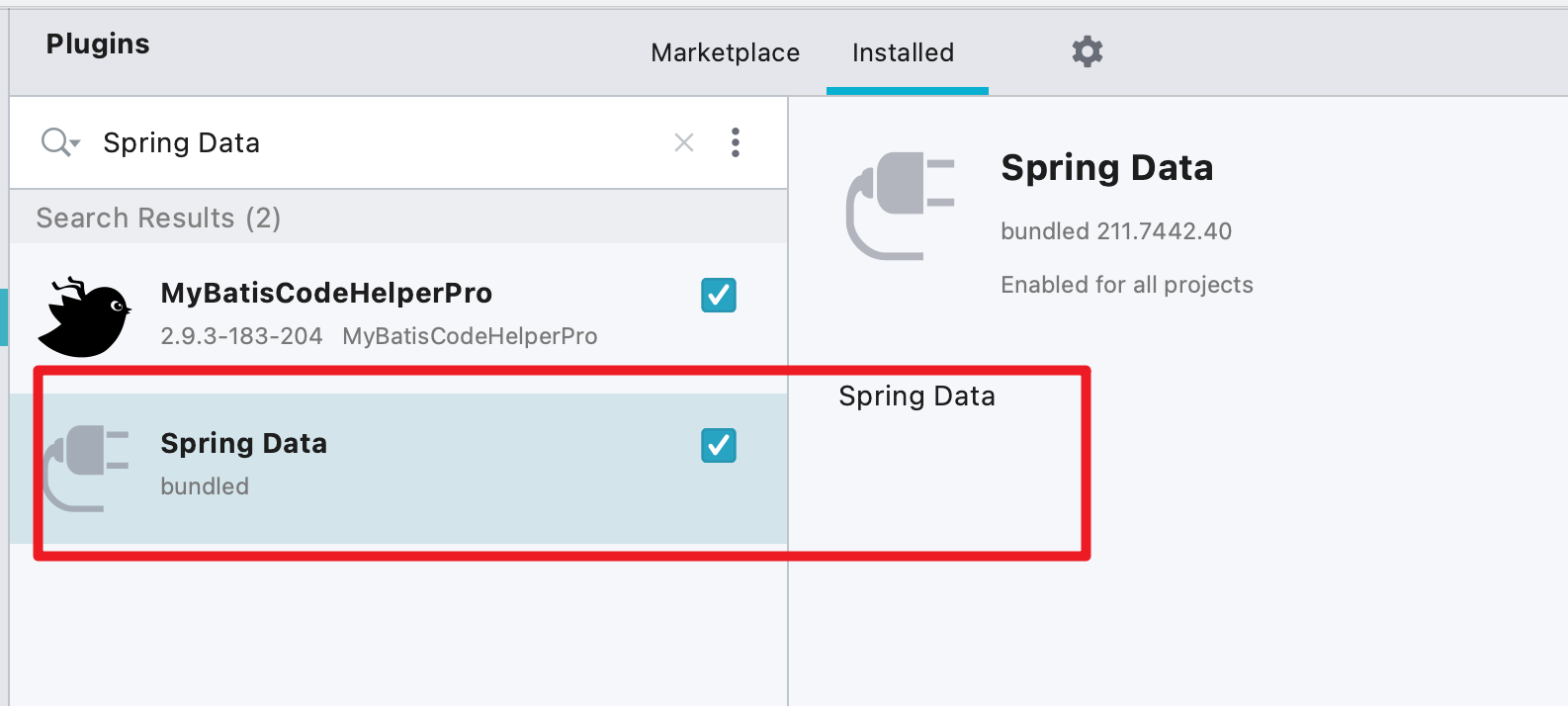Open the three-dot options menu beside search
Image resolution: width=1568 pixels, height=706 pixels.
pyautogui.click(x=736, y=142)
